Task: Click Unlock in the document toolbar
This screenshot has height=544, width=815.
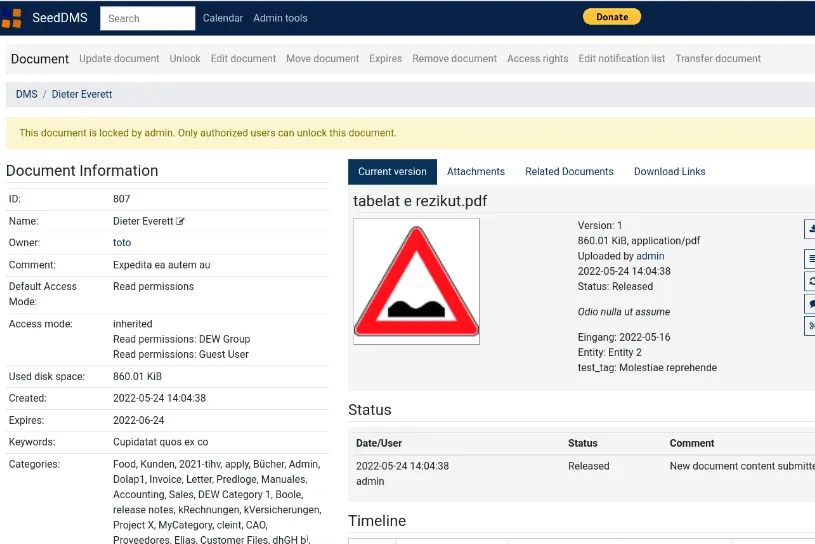Action: click(x=185, y=59)
